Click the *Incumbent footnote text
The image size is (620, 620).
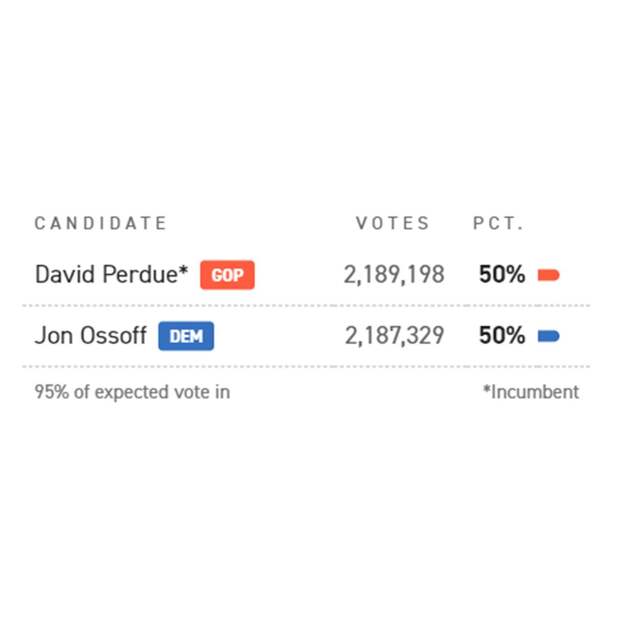531,392
